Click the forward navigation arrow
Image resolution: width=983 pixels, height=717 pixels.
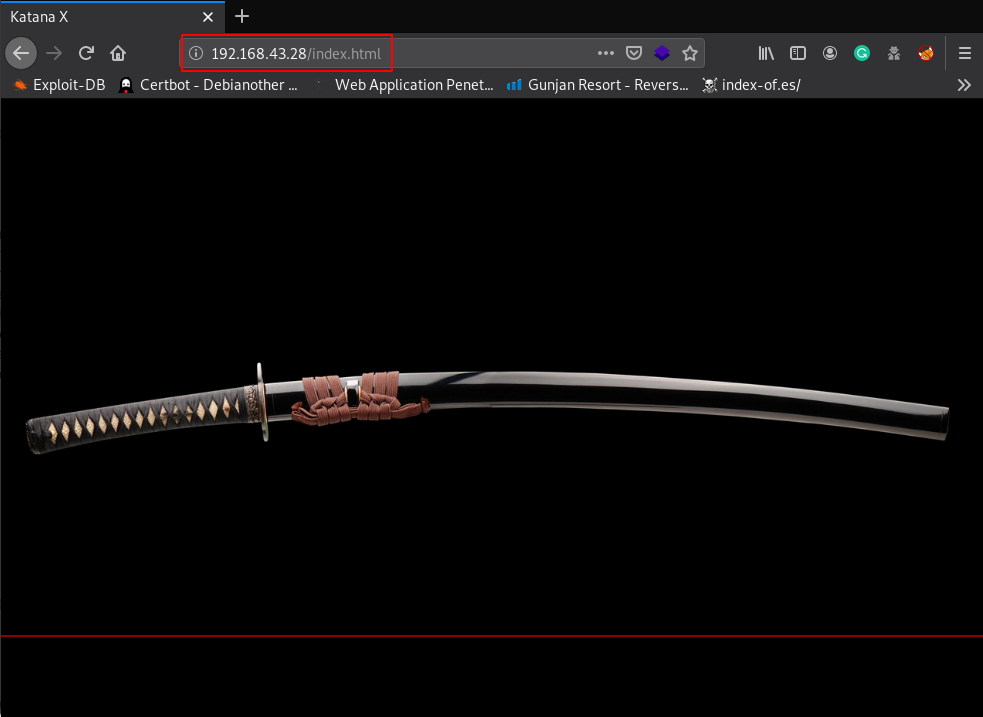point(55,53)
